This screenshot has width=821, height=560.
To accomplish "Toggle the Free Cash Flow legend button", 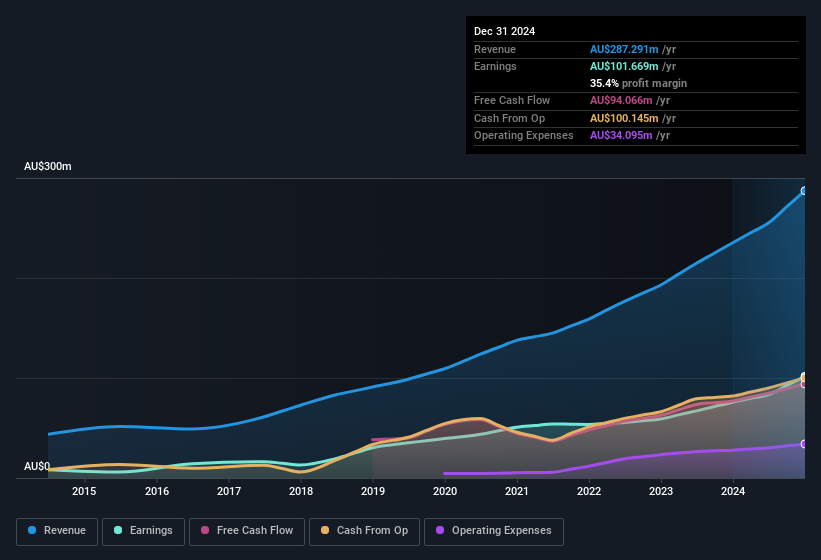I will pos(247,531).
